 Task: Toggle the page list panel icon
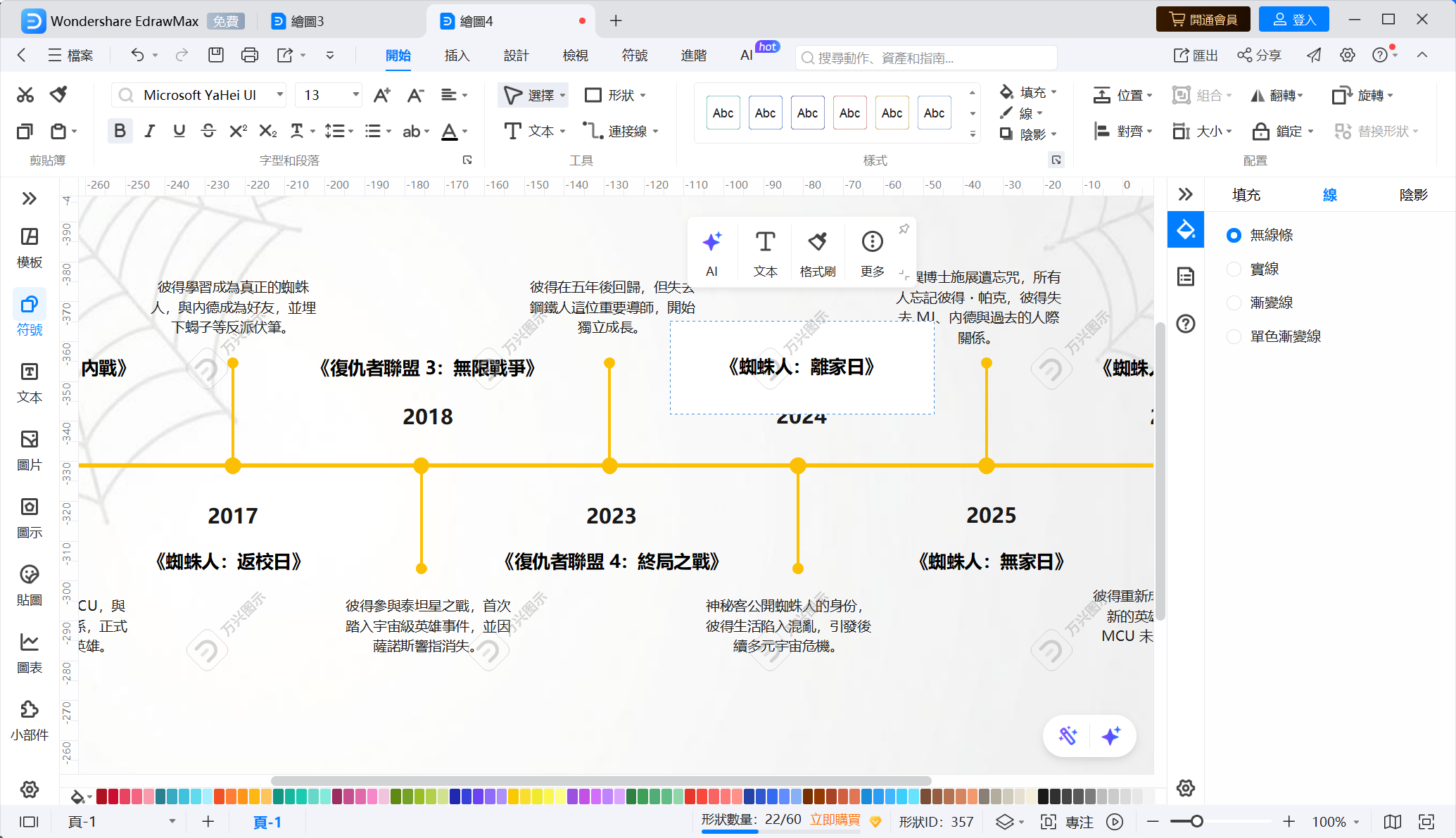29,821
